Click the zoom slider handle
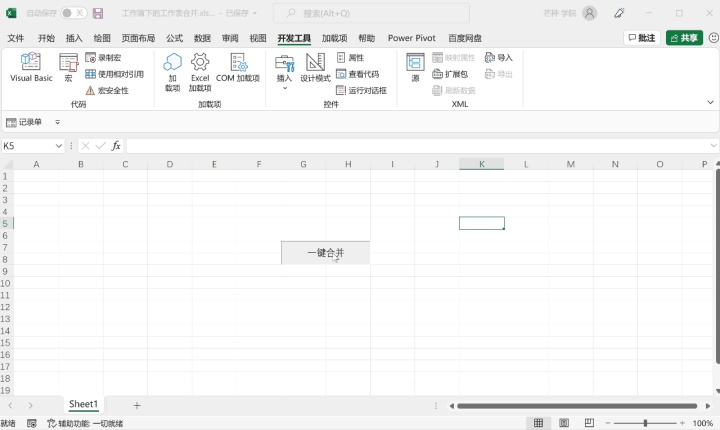 tap(645, 423)
